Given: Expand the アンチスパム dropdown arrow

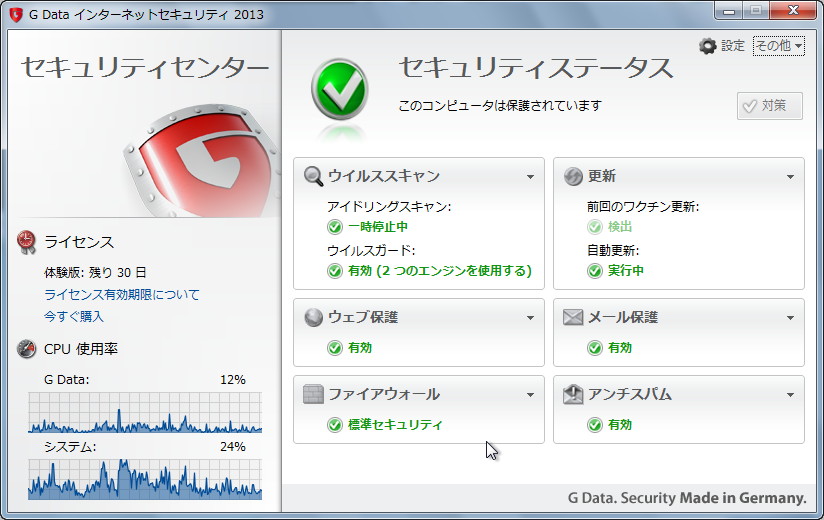Looking at the screenshot, I should [x=790, y=395].
